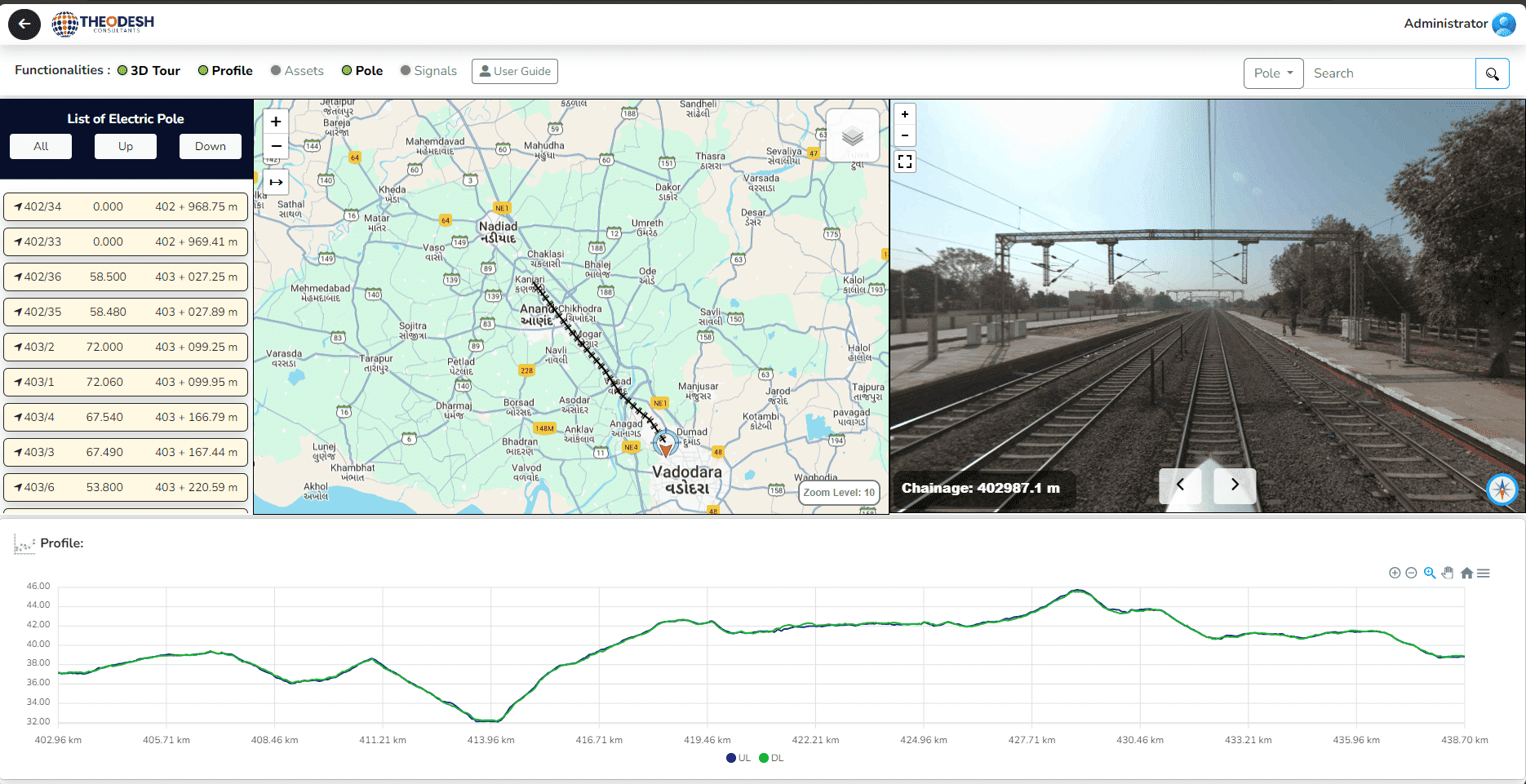Click the Chainage 402987.1 m label
Screen dimensions: 1526x784
(x=981, y=488)
